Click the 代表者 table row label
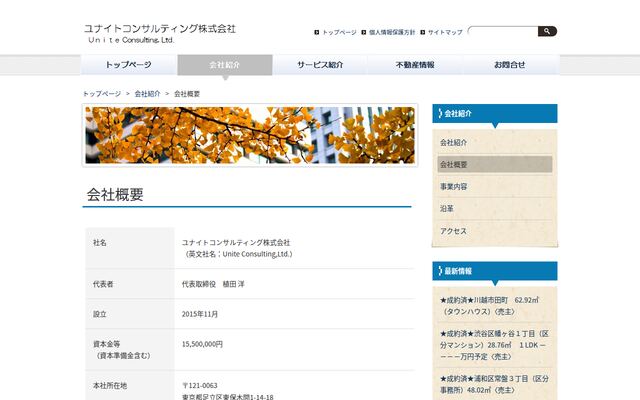Viewport: 640px width, 400px height. click(x=103, y=284)
